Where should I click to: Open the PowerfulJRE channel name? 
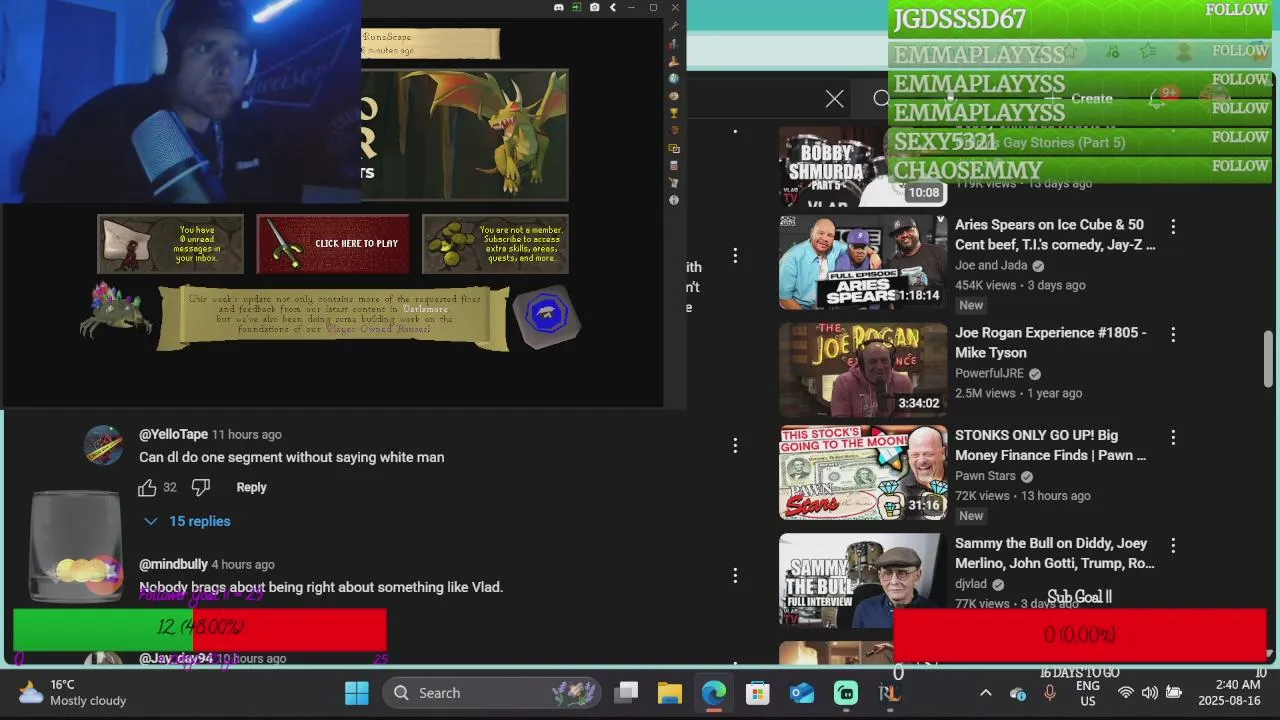pyautogui.click(x=989, y=373)
